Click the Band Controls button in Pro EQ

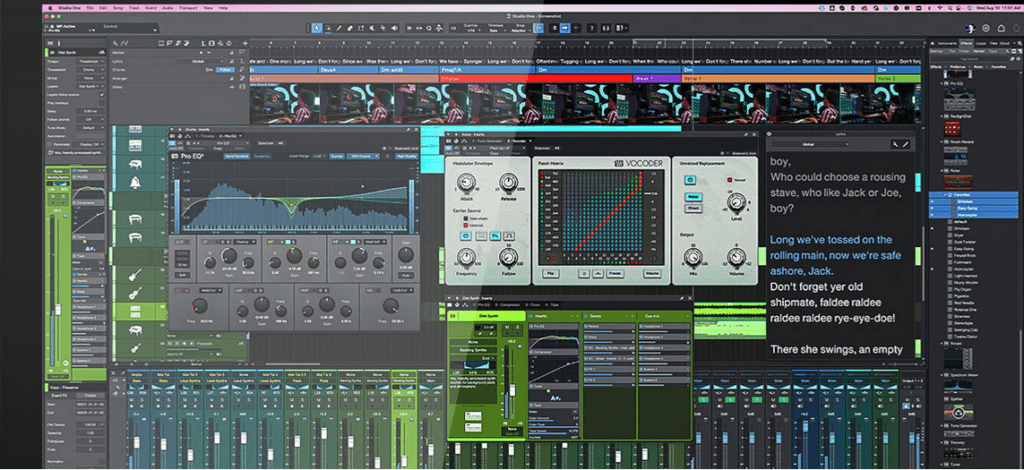point(237,157)
